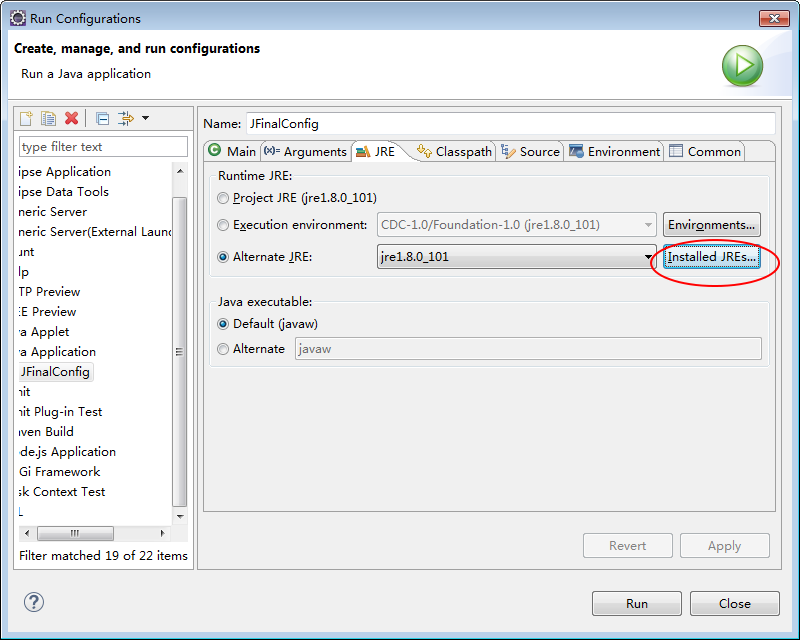Select the Execution environment radio button
Viewport: 800px width, 640px height.
coord(223,225)
